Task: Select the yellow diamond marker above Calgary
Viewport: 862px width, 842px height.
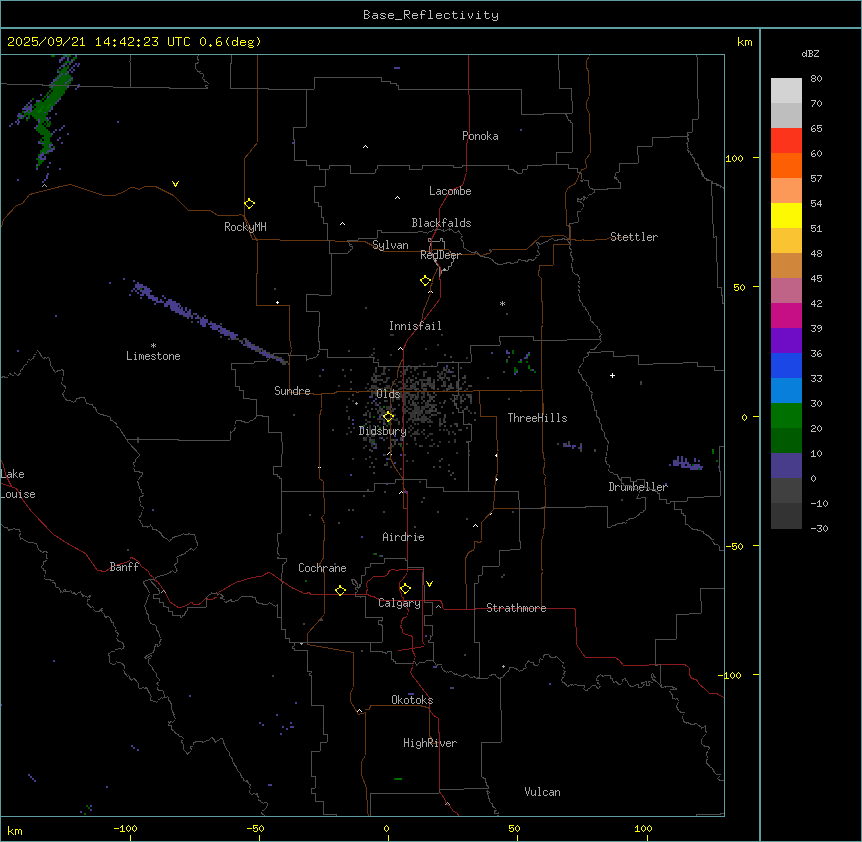Action: (405, 588)
